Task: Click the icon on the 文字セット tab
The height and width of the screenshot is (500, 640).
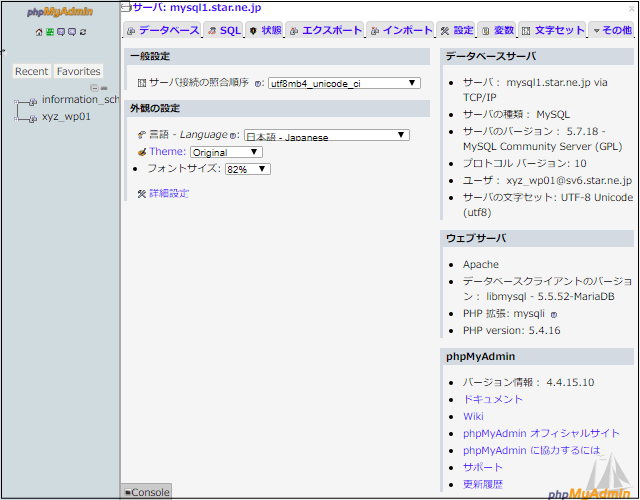Action: point(526,31)
